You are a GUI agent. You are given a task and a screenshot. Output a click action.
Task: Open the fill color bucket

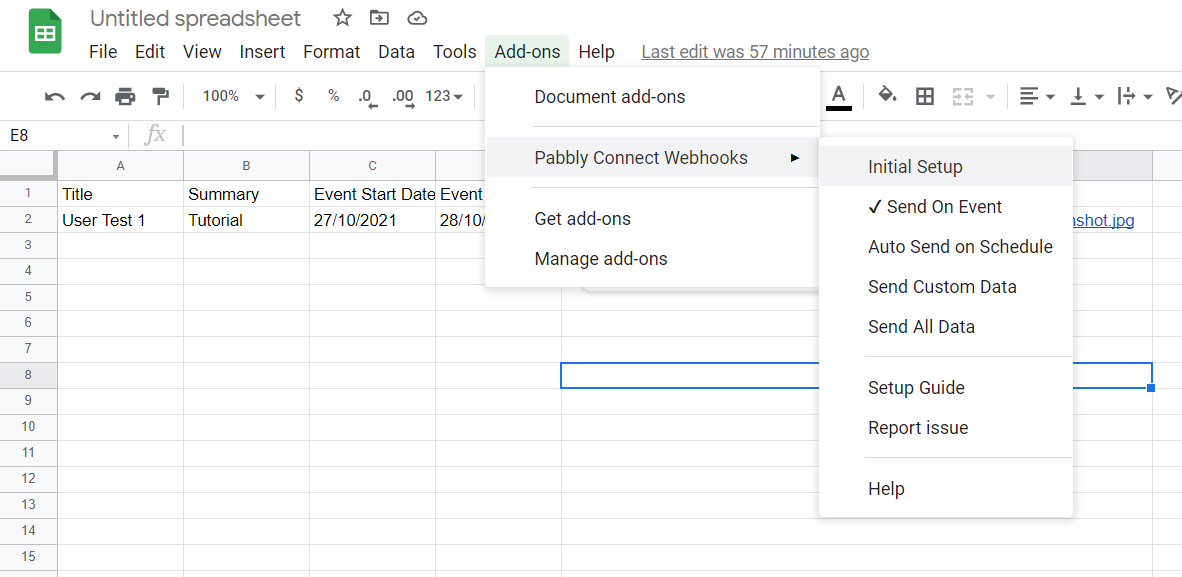tap(887, 96)
